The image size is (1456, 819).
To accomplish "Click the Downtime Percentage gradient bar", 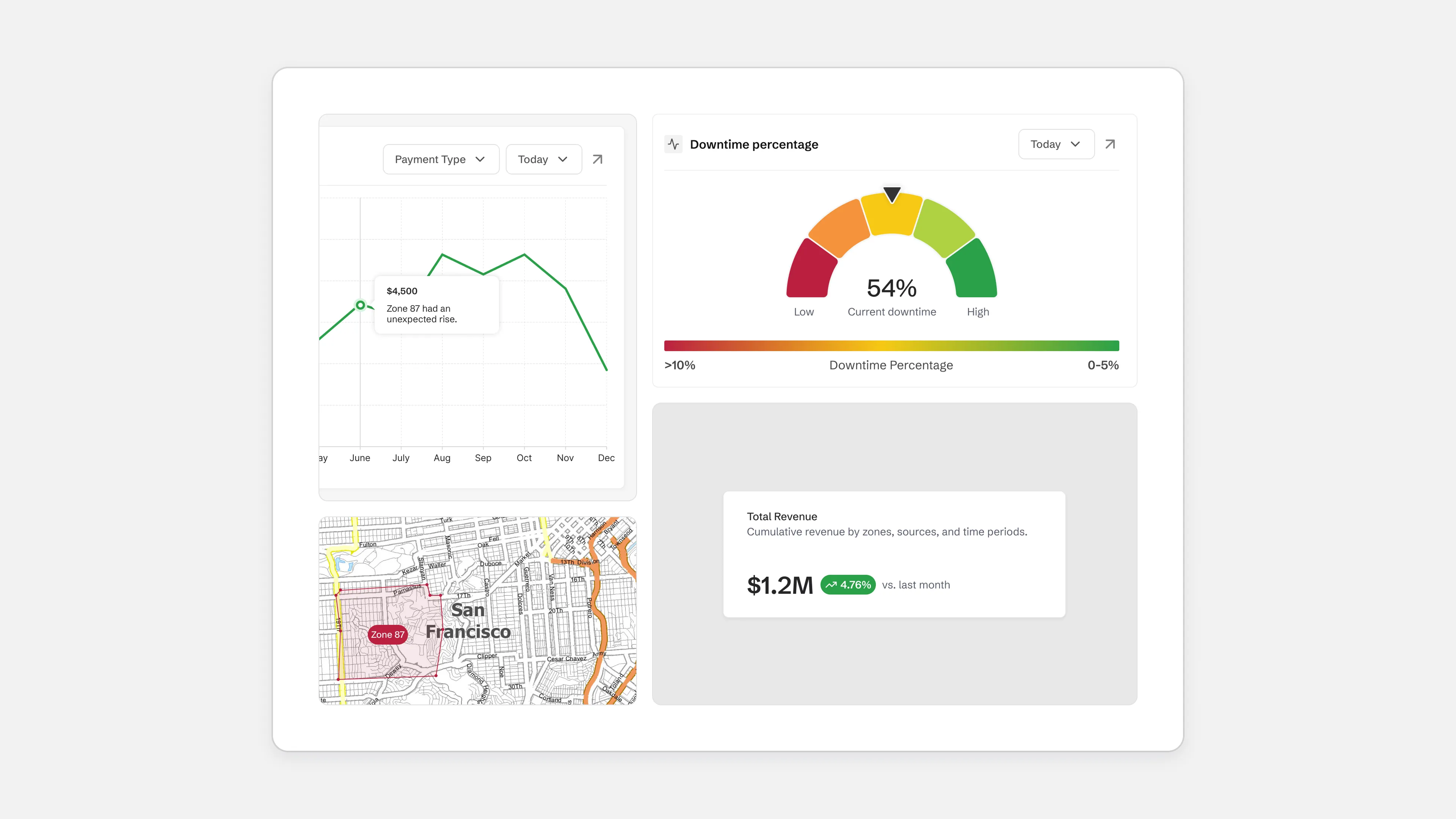I will tap(891, 346).
